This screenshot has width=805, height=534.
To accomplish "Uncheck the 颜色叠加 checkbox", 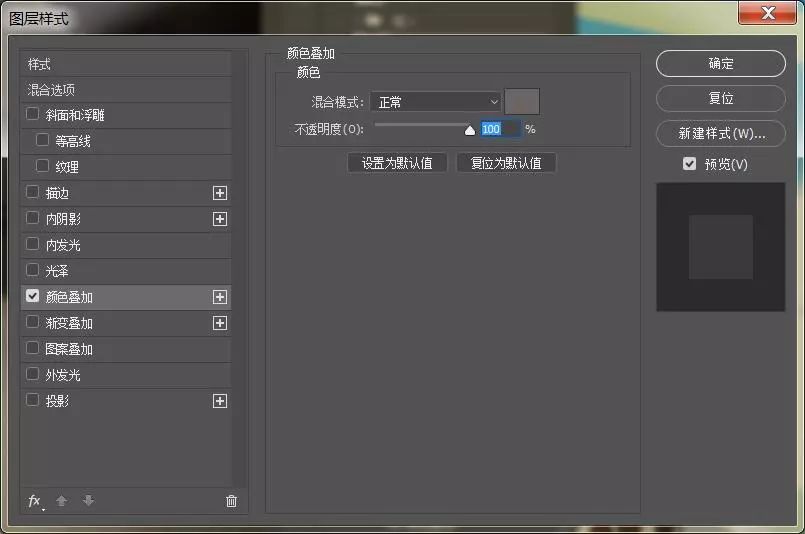I will 33,297.
